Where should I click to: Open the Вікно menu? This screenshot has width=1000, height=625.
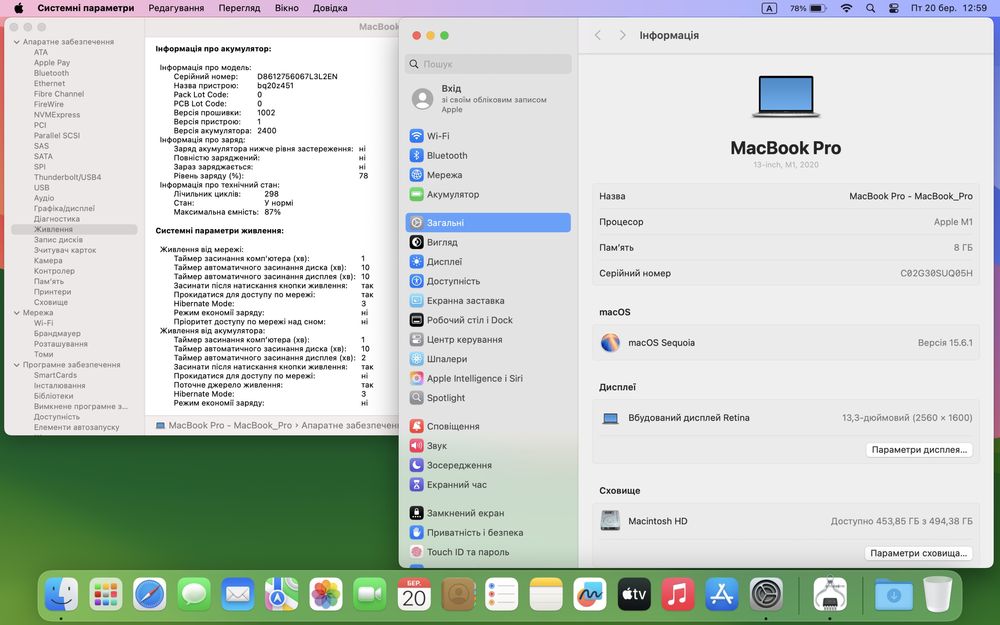(x=287, y=8)
